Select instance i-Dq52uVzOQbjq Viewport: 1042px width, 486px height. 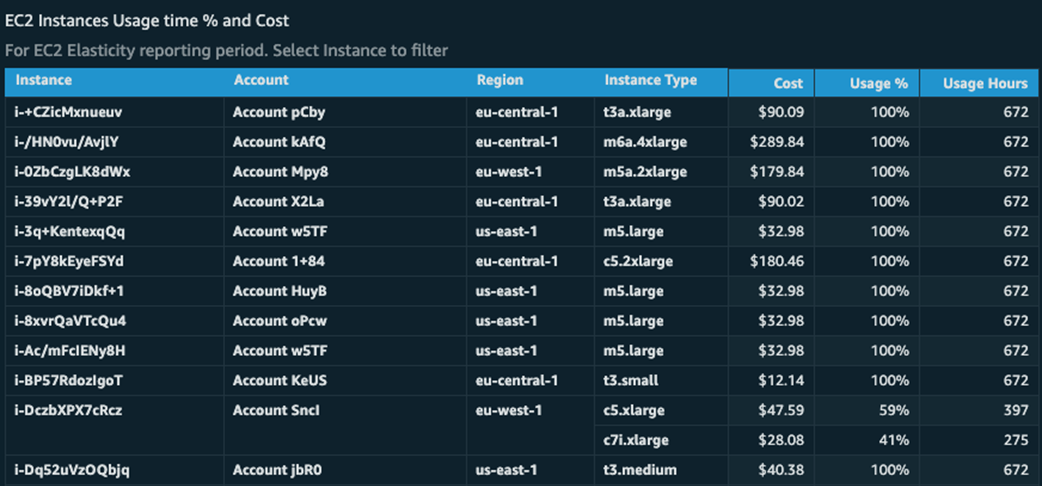[72, 470]
